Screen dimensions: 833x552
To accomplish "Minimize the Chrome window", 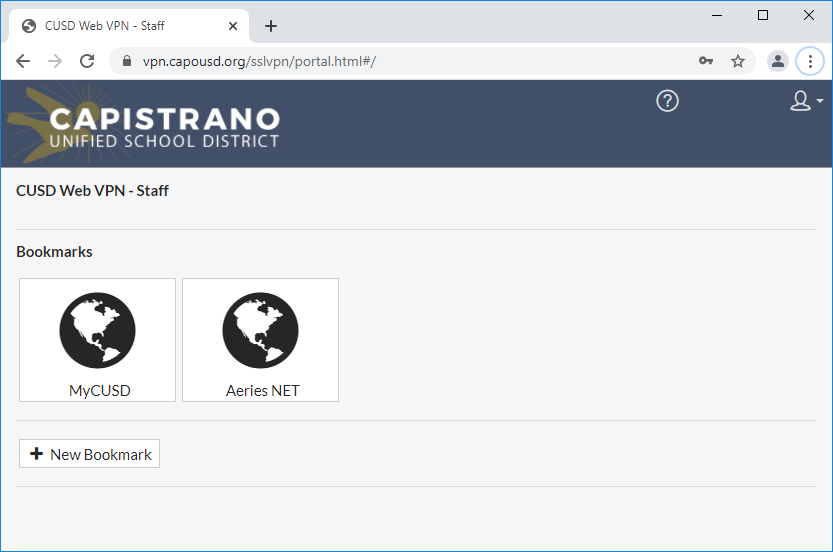I will click(717, 15).
